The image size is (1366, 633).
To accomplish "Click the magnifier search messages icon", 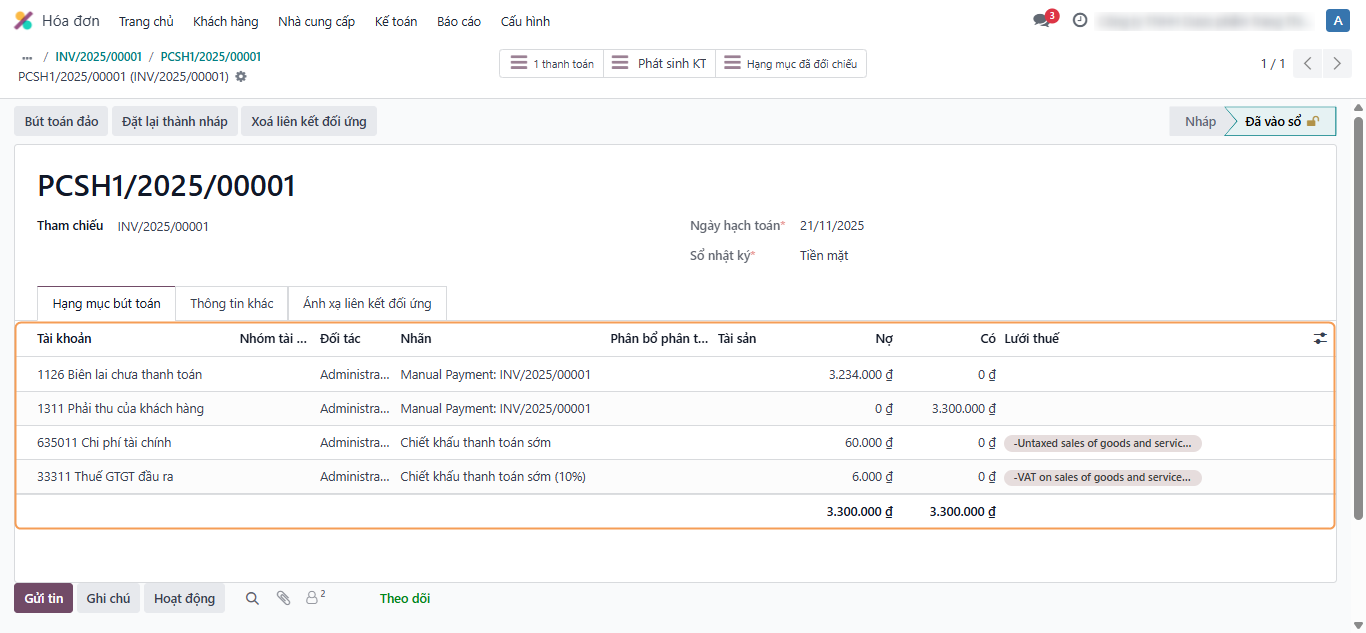I will 252,598.
